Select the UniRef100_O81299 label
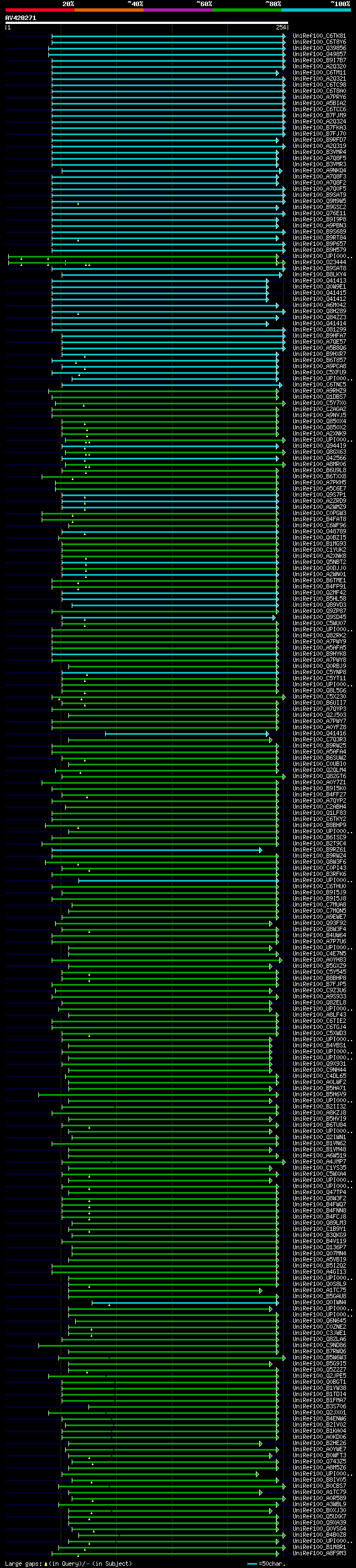This screenshot has width=356, height=1568. click(319, 329)
